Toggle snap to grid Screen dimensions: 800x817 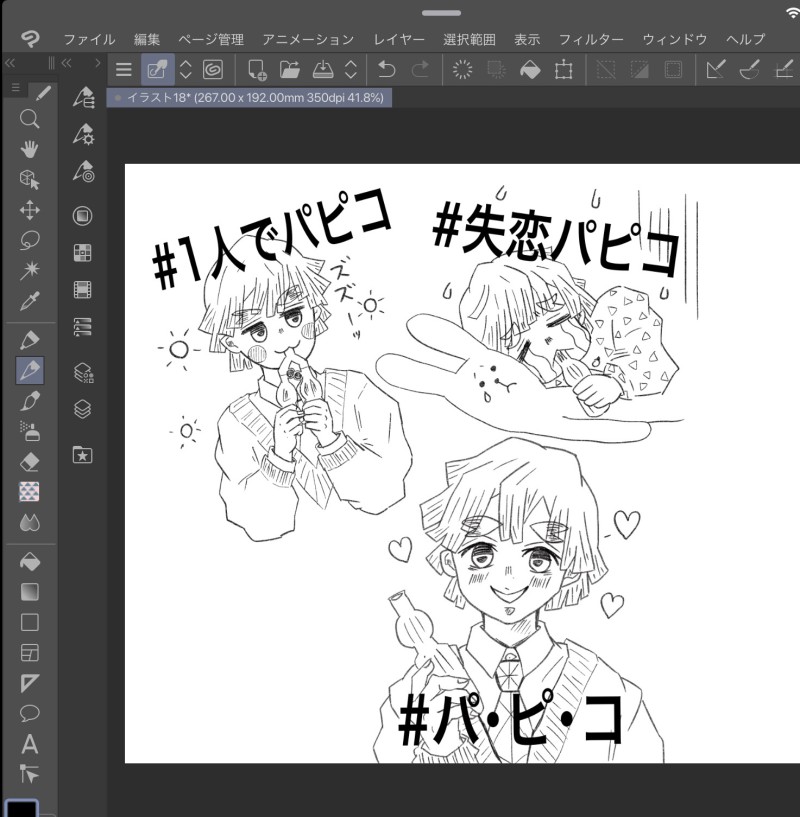[784, 69]
